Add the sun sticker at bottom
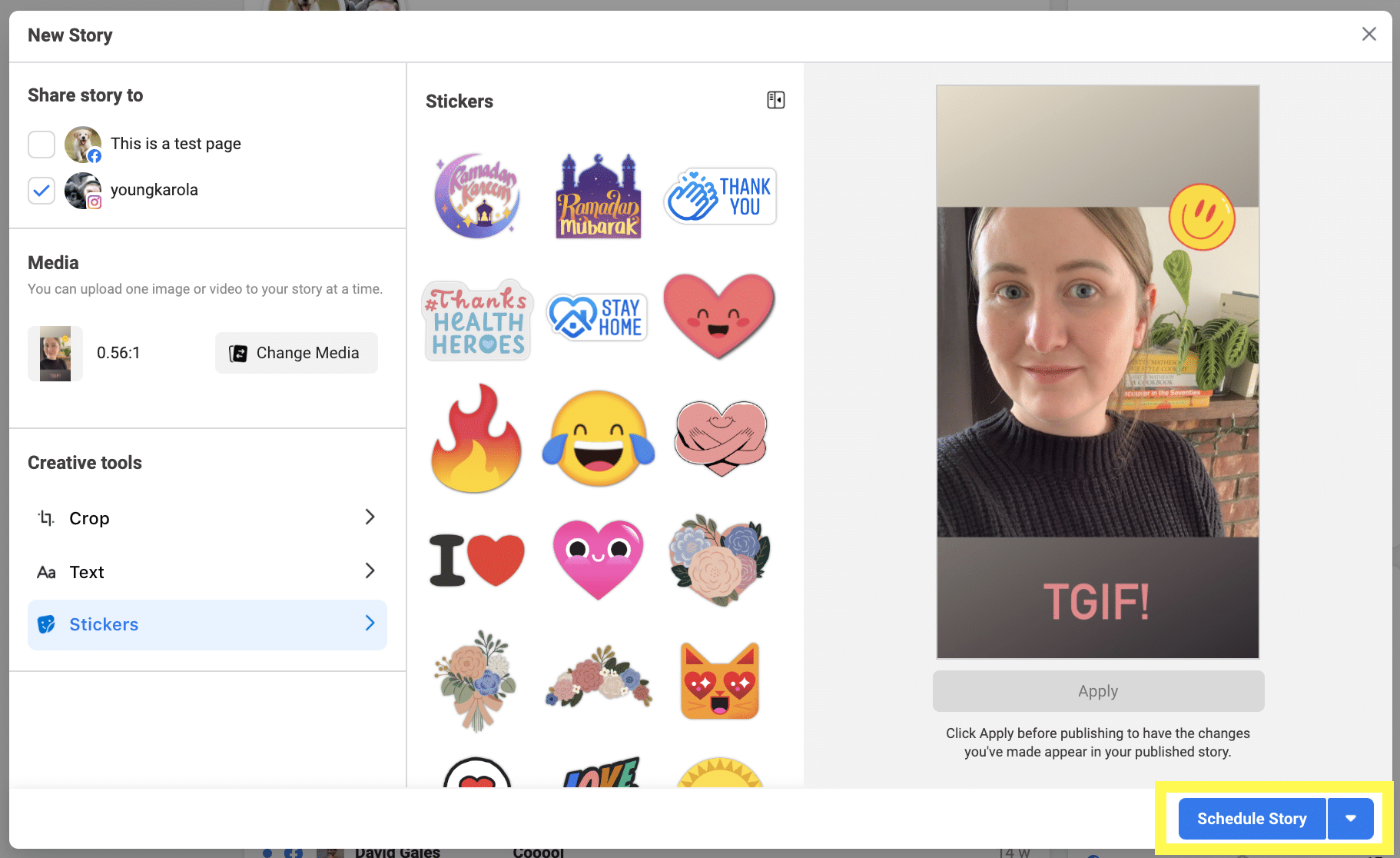1400x858 pixels. [x=720, y=773]
